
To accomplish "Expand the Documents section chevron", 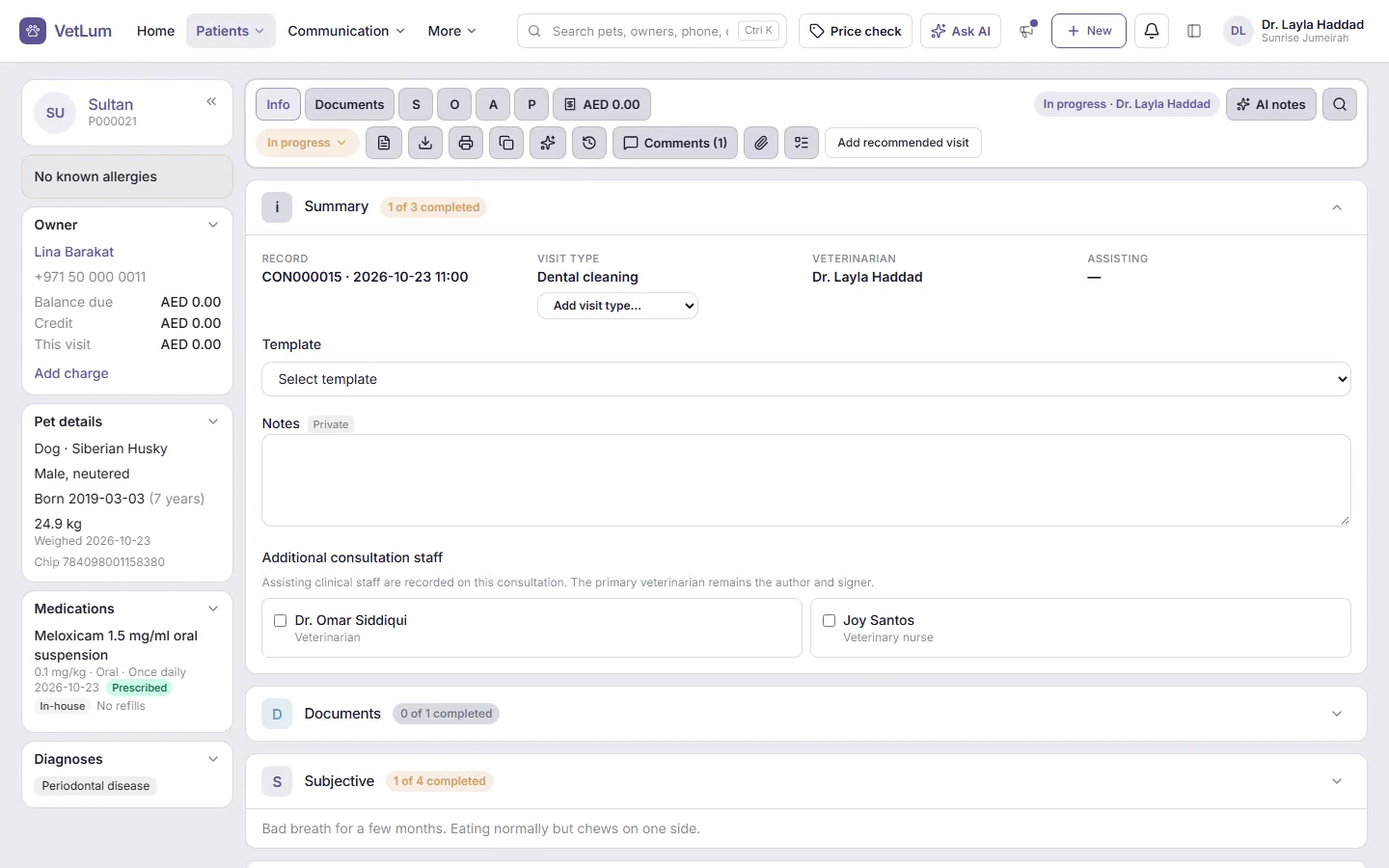I will click(1337, 714).
